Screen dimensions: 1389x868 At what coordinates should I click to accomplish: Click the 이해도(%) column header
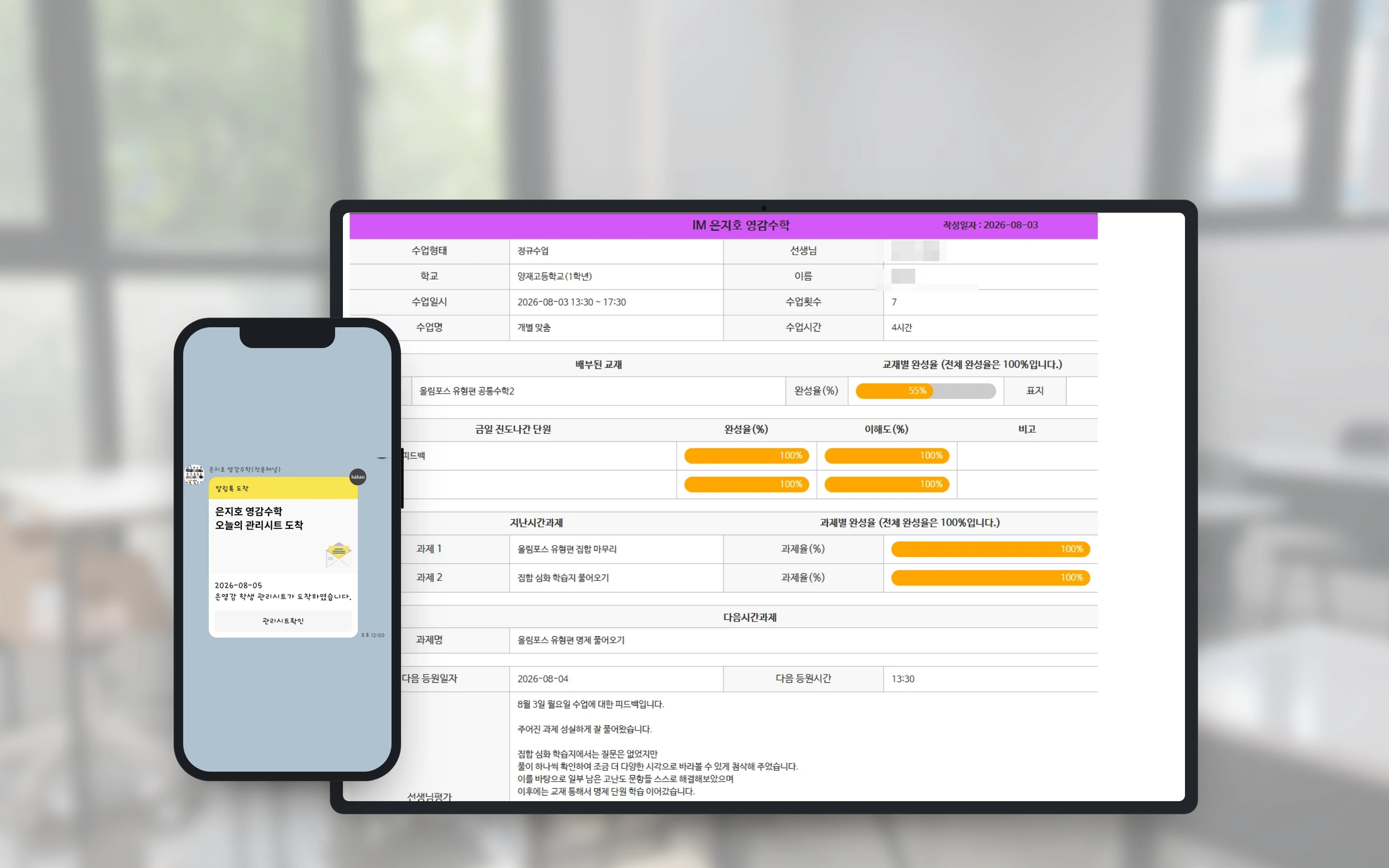[x=886, y=429]
